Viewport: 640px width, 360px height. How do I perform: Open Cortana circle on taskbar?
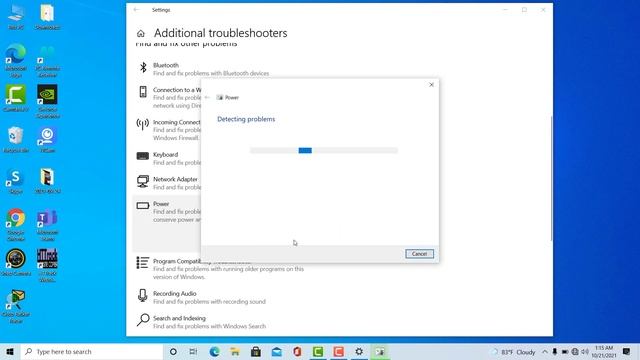[x=173, y=351]
